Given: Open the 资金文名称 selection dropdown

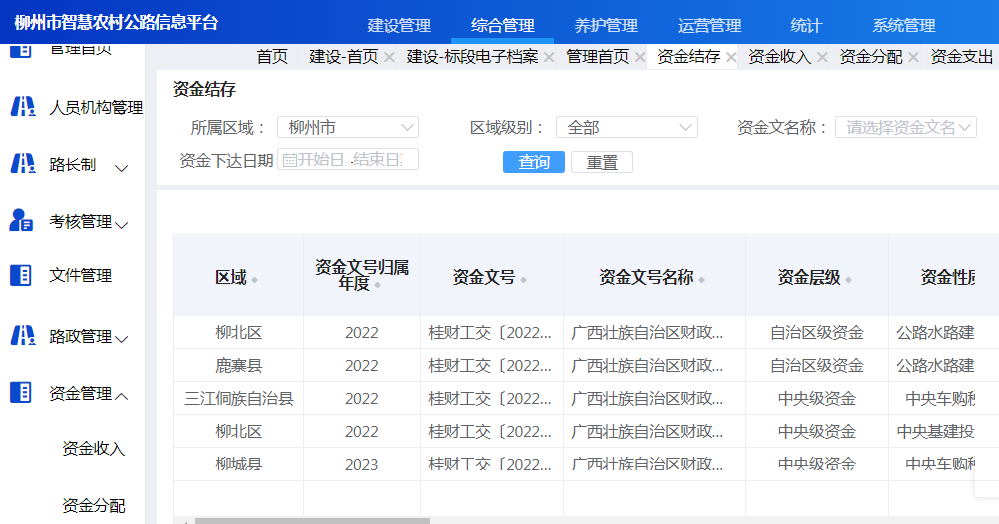Looking at the screenshot, I should pos(905,128).
